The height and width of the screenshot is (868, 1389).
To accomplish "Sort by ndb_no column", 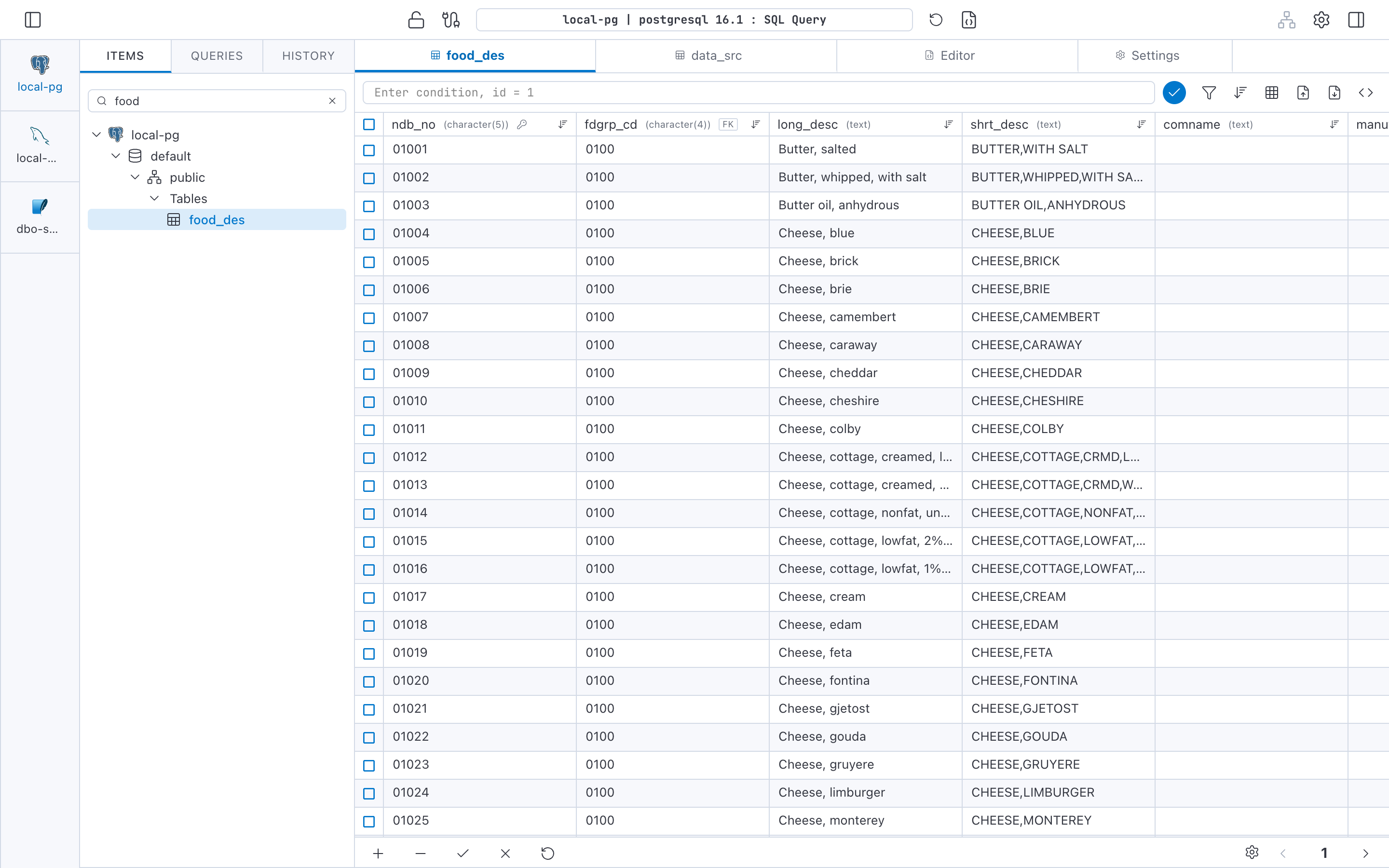I will [x=562, y=124].
